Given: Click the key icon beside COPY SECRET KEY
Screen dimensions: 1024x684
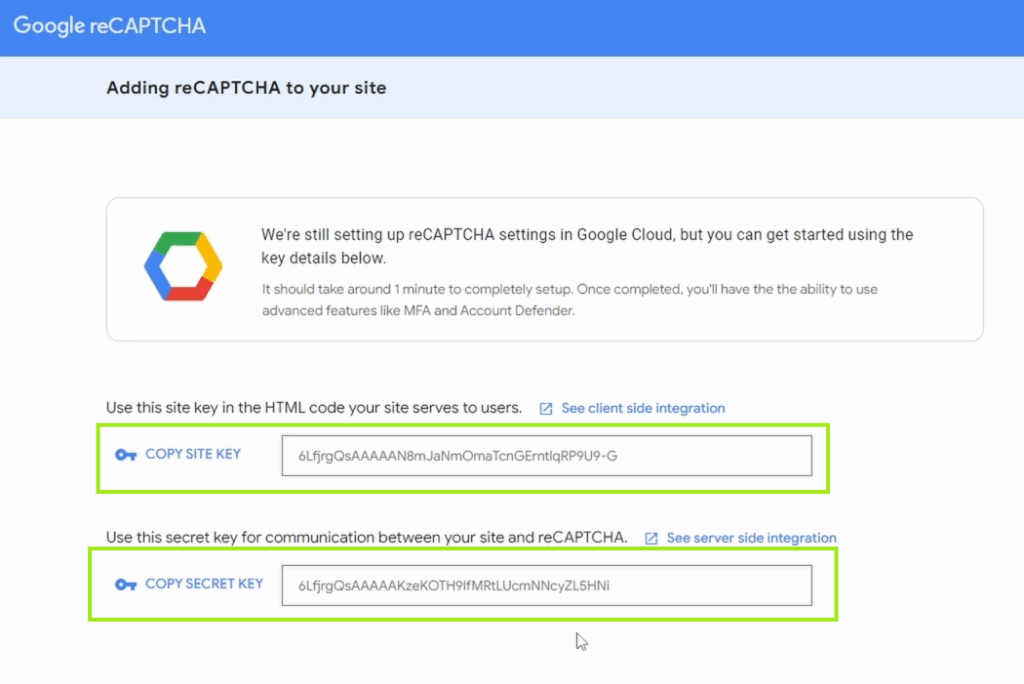Looking at the screenshot, I should [x=125, y=585].
